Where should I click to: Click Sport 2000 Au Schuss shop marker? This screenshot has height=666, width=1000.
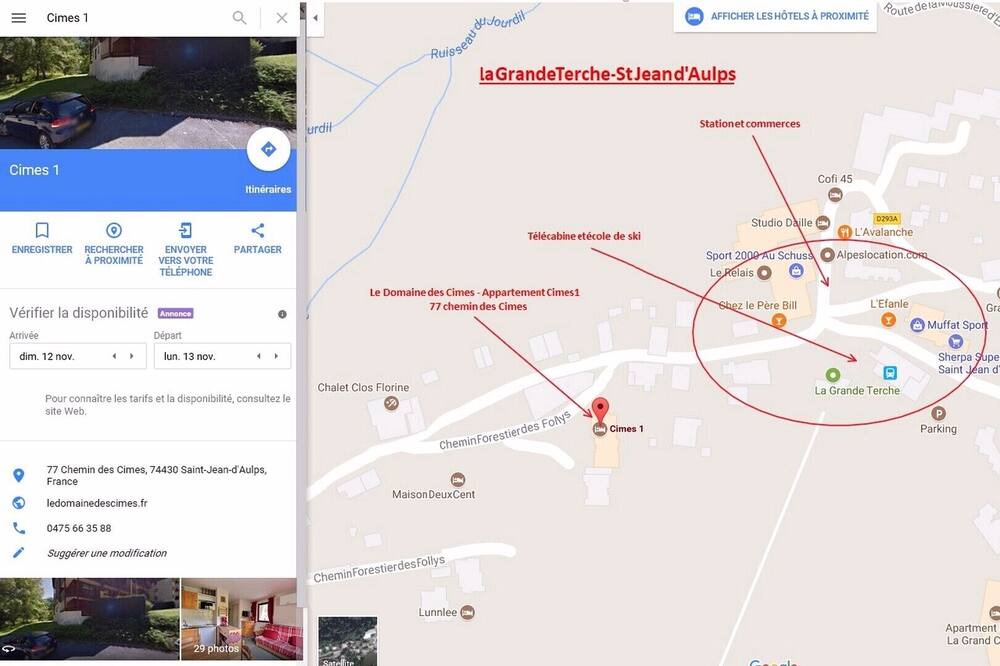point(796,270)
